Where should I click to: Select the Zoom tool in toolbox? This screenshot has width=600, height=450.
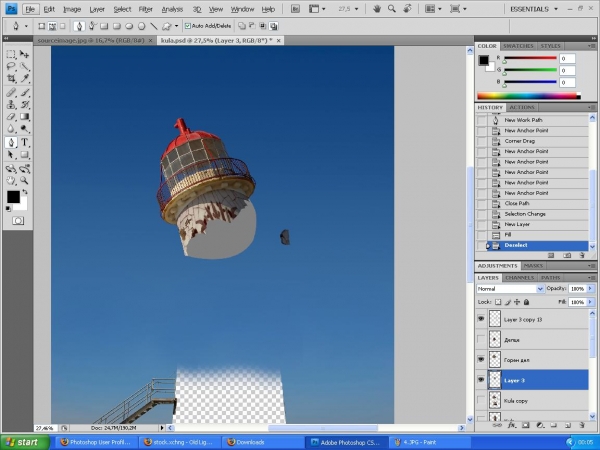tap(24, 181)
